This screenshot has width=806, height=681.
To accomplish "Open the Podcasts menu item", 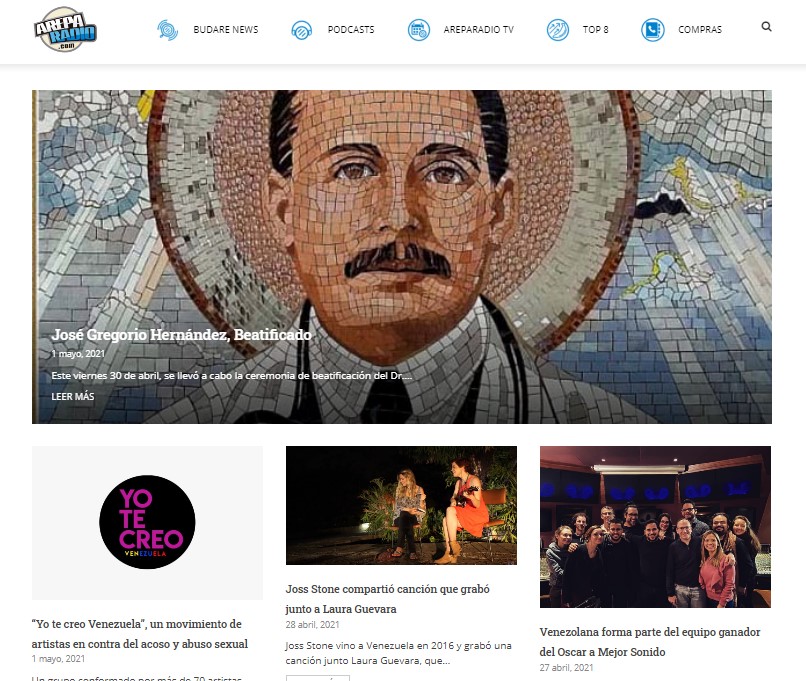I will pos(351,30).
